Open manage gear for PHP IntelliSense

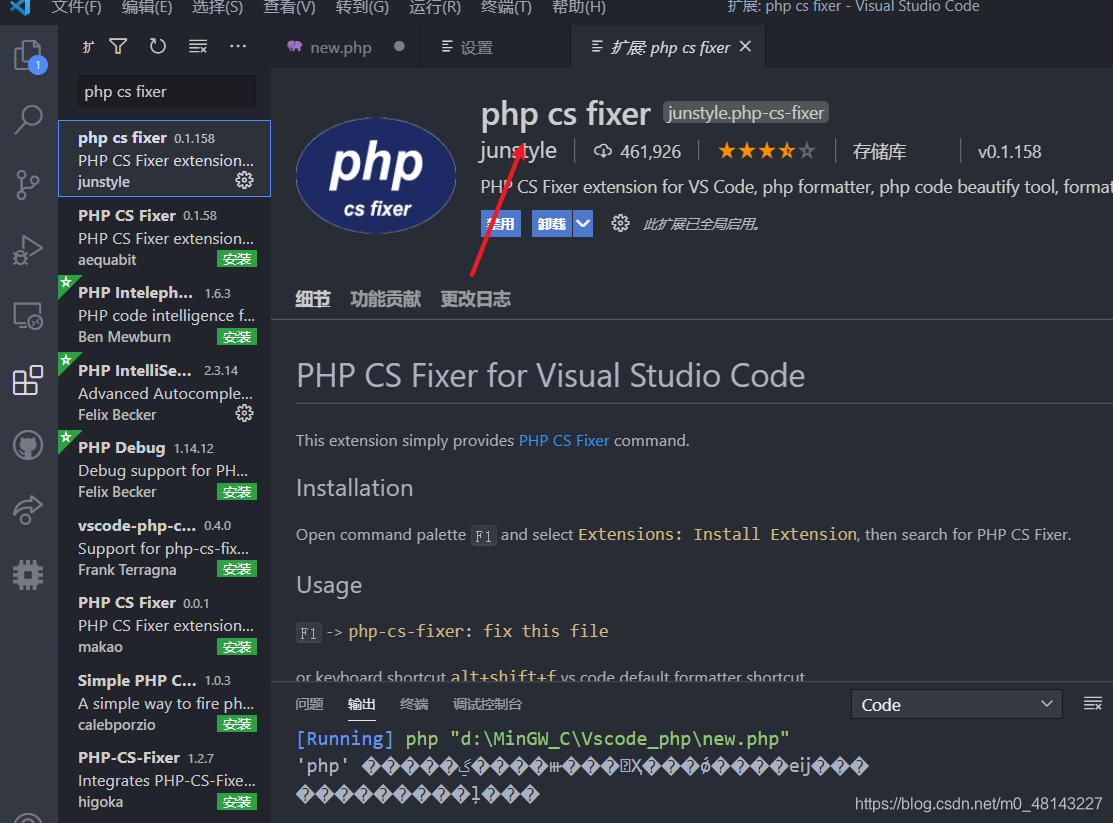[x=244, y=413]
